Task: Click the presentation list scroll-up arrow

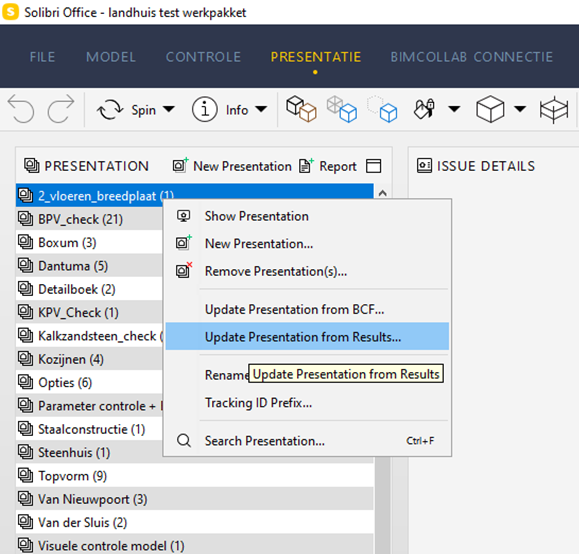Action: (383, 192)
